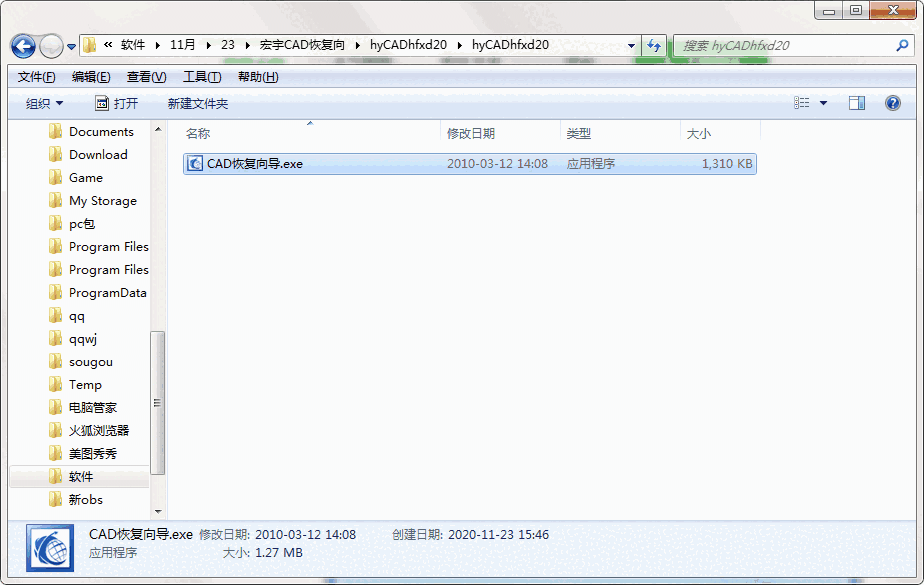Toggle the preview pane icon
924x585 pixels.
pos(855,101)
